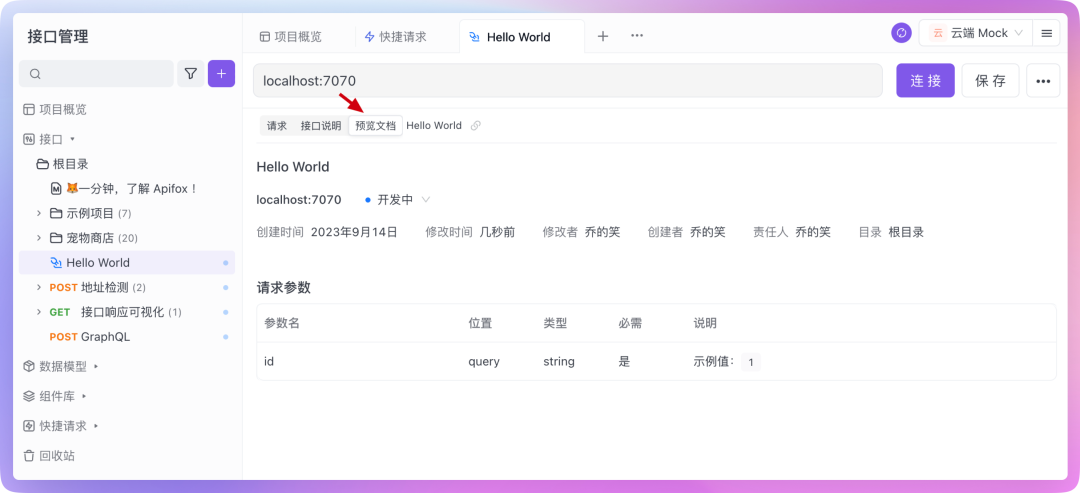The width and height of the screenshot is (1080, 493).
Task: Click the 接口管理 title
Action: click(x=58, y=36)
